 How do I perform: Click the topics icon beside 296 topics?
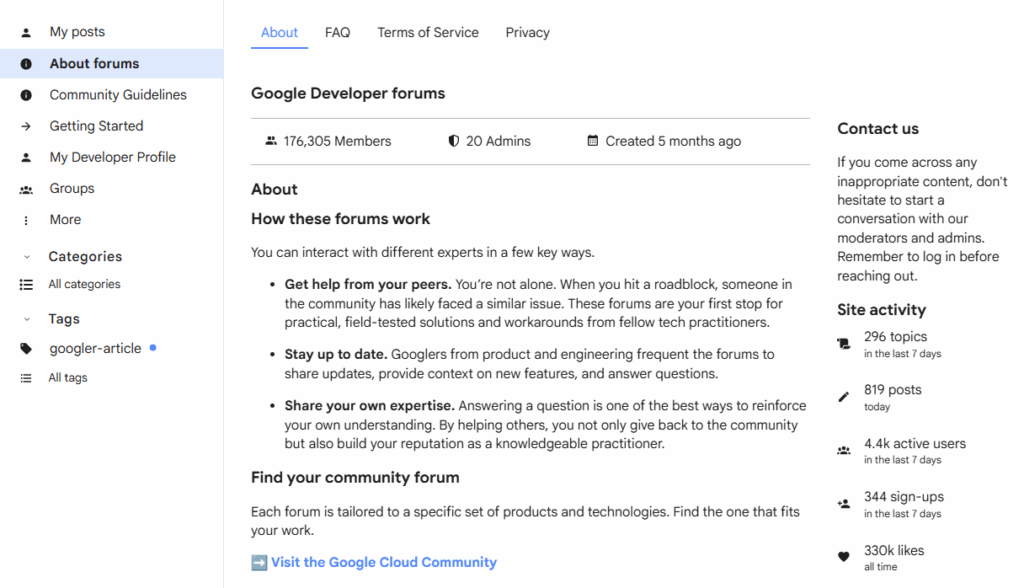844,344
